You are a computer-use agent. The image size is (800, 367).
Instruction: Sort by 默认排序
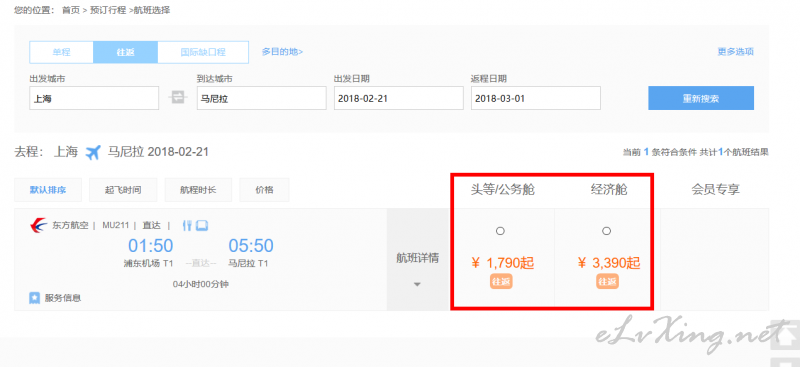[x=48, y=190]
